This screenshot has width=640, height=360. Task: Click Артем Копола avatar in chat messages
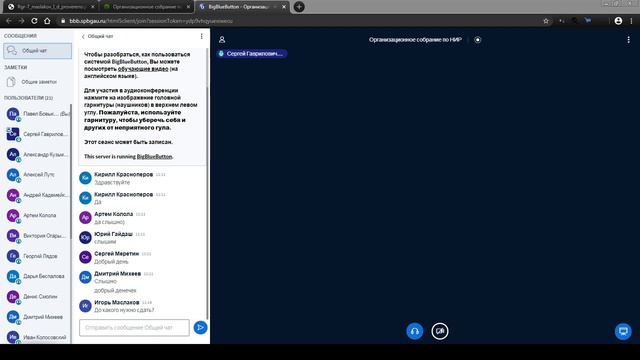click(x=85, y=218)
